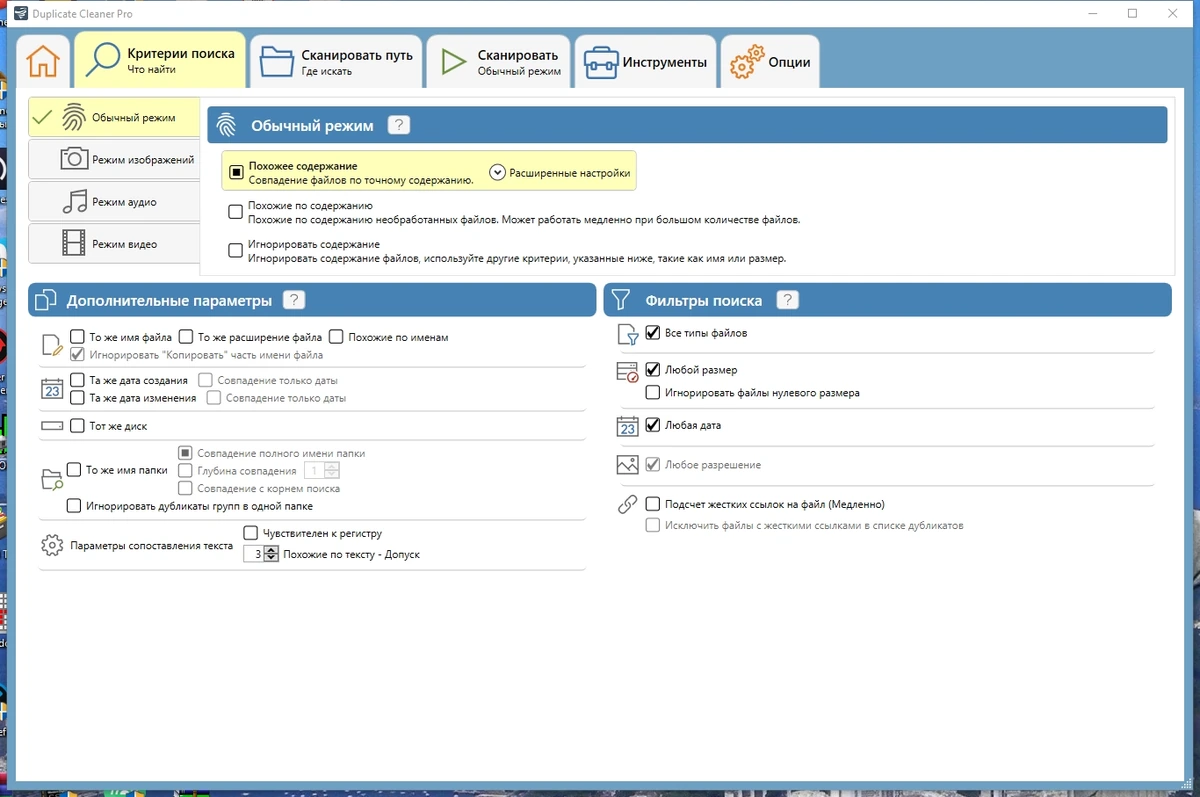Viewport: 1200px width, 797px height.
Task: Check Та же дата изменения
Action: coord(77,397)
